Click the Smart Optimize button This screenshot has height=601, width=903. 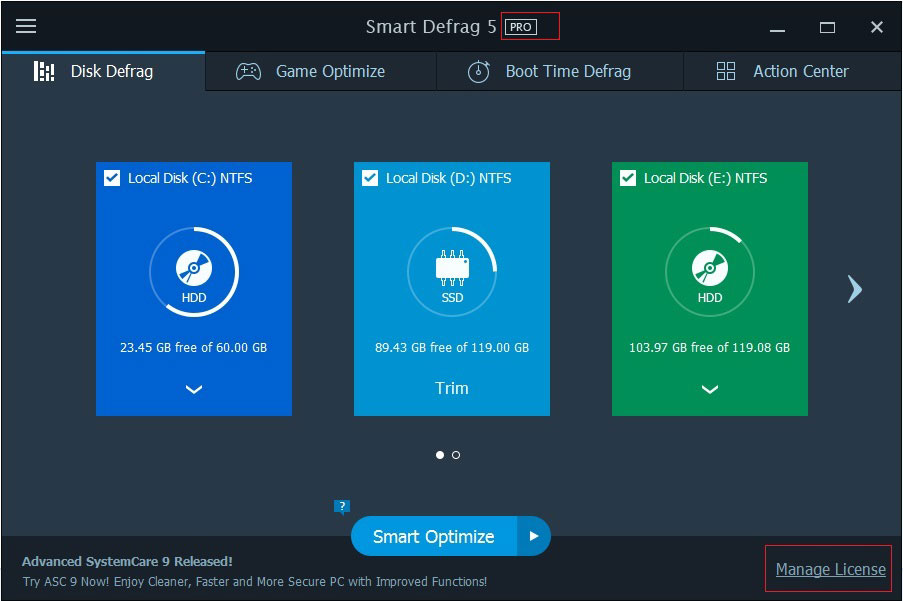434,536
